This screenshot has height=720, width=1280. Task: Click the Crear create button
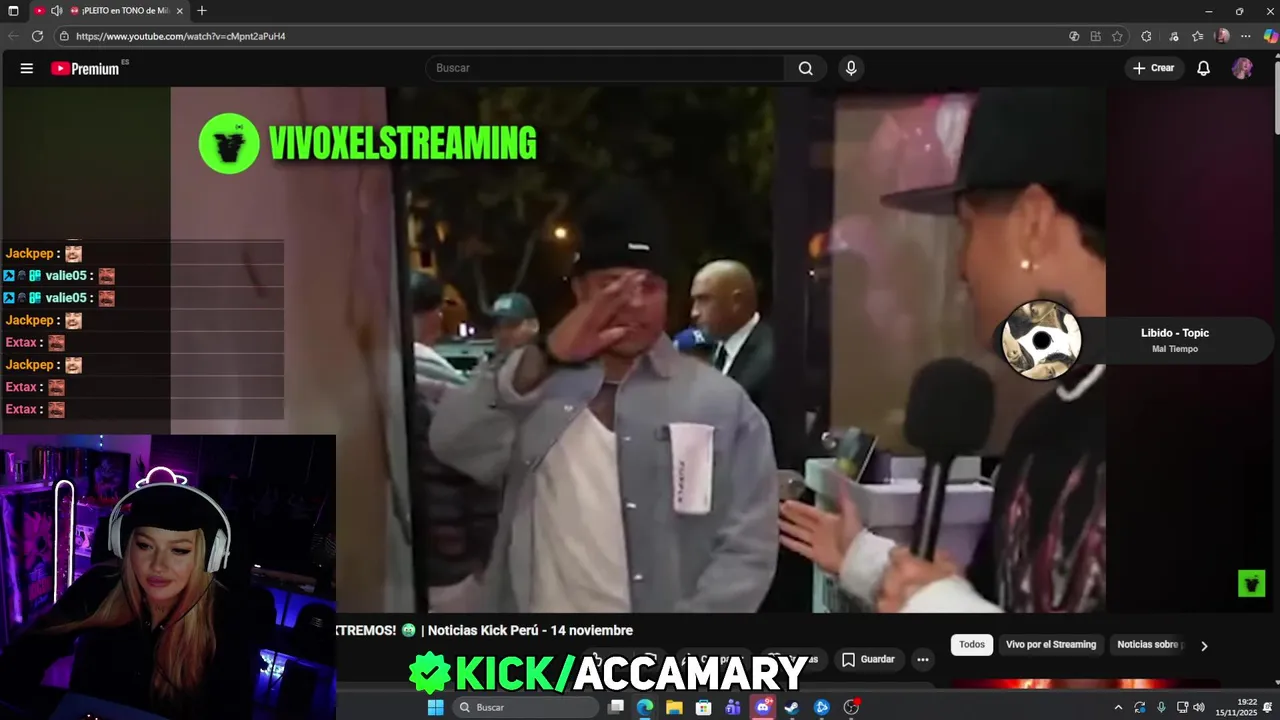1153,68
